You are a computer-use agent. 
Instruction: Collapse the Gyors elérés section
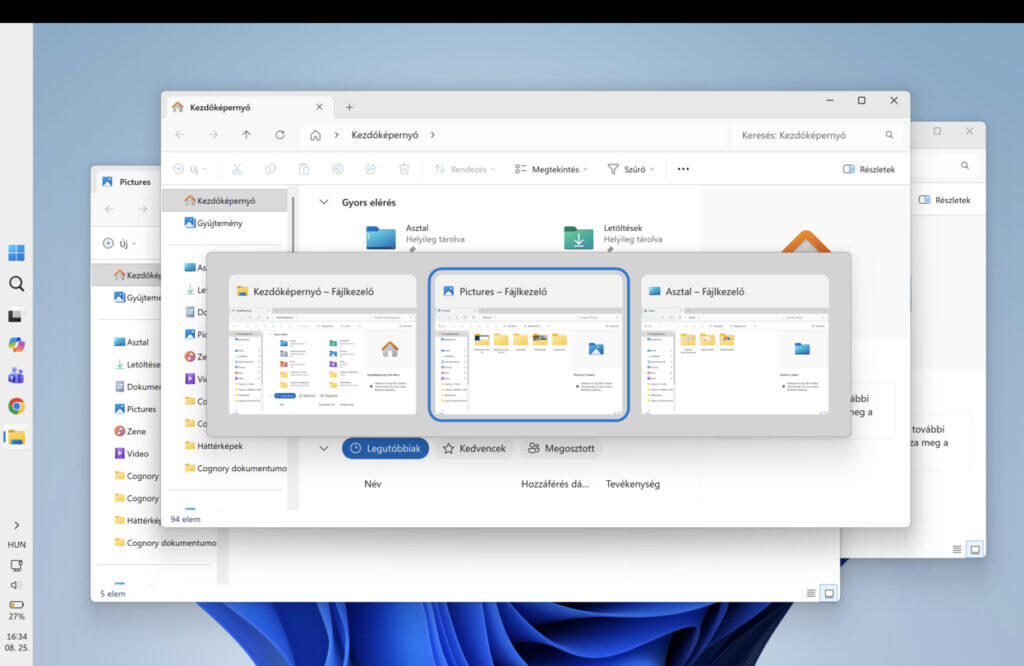[x=323, y=202]
